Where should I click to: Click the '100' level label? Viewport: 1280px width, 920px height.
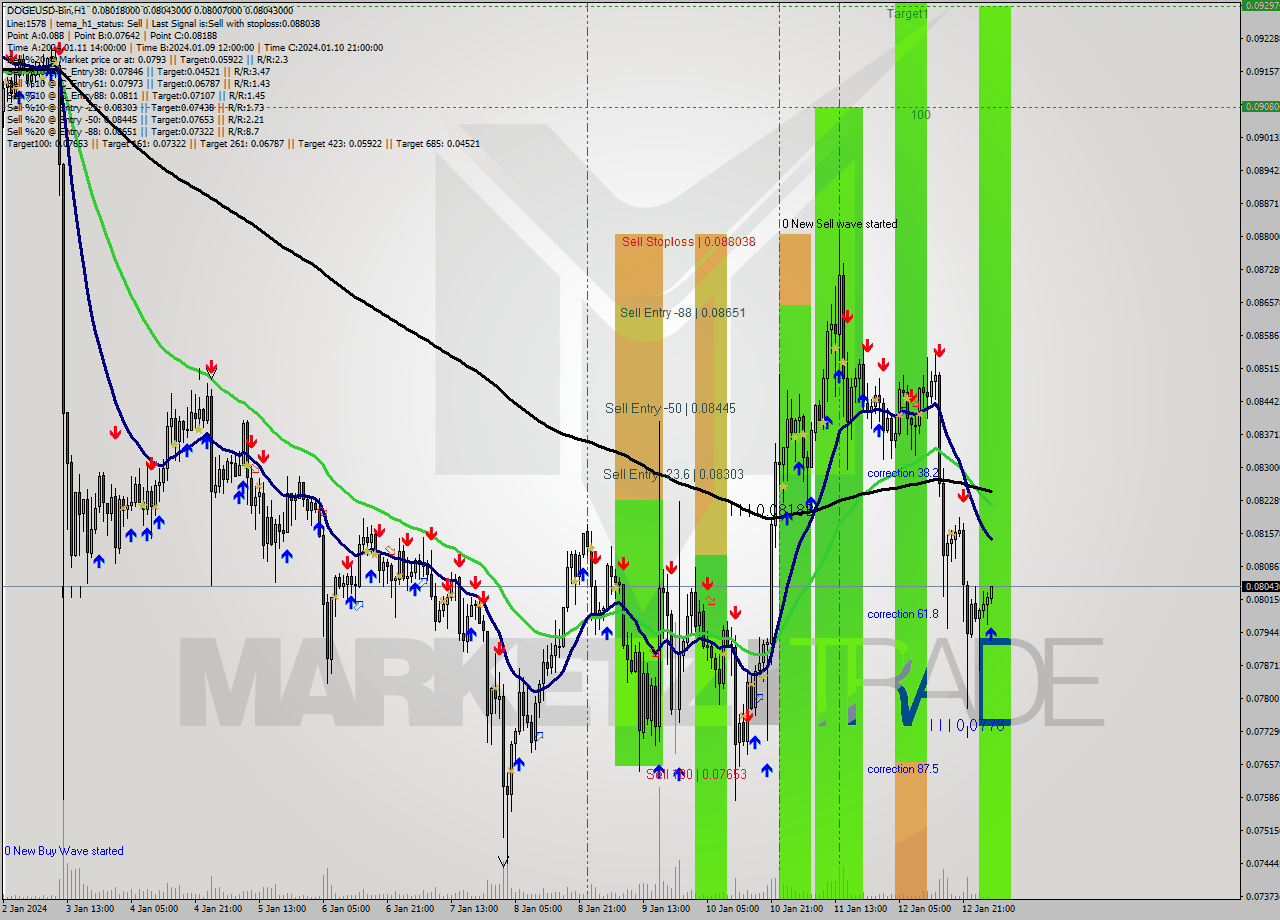point(920,115)
